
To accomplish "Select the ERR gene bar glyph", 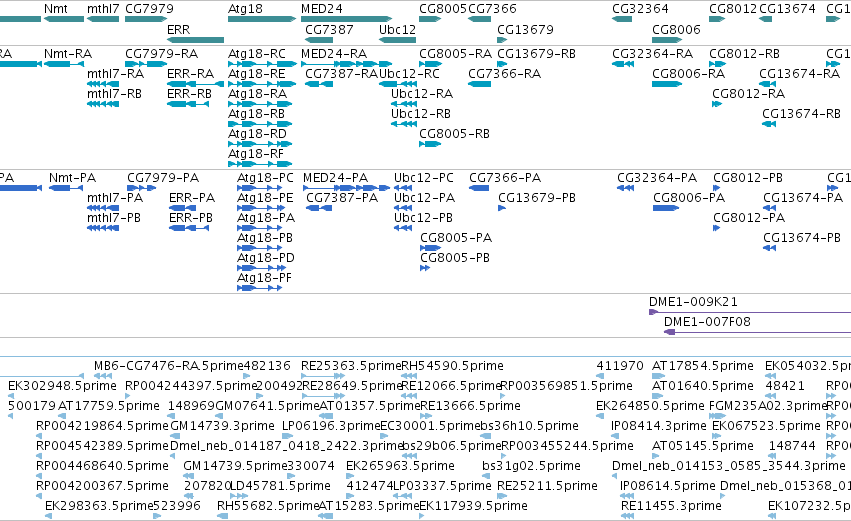I will coord(195,40).
